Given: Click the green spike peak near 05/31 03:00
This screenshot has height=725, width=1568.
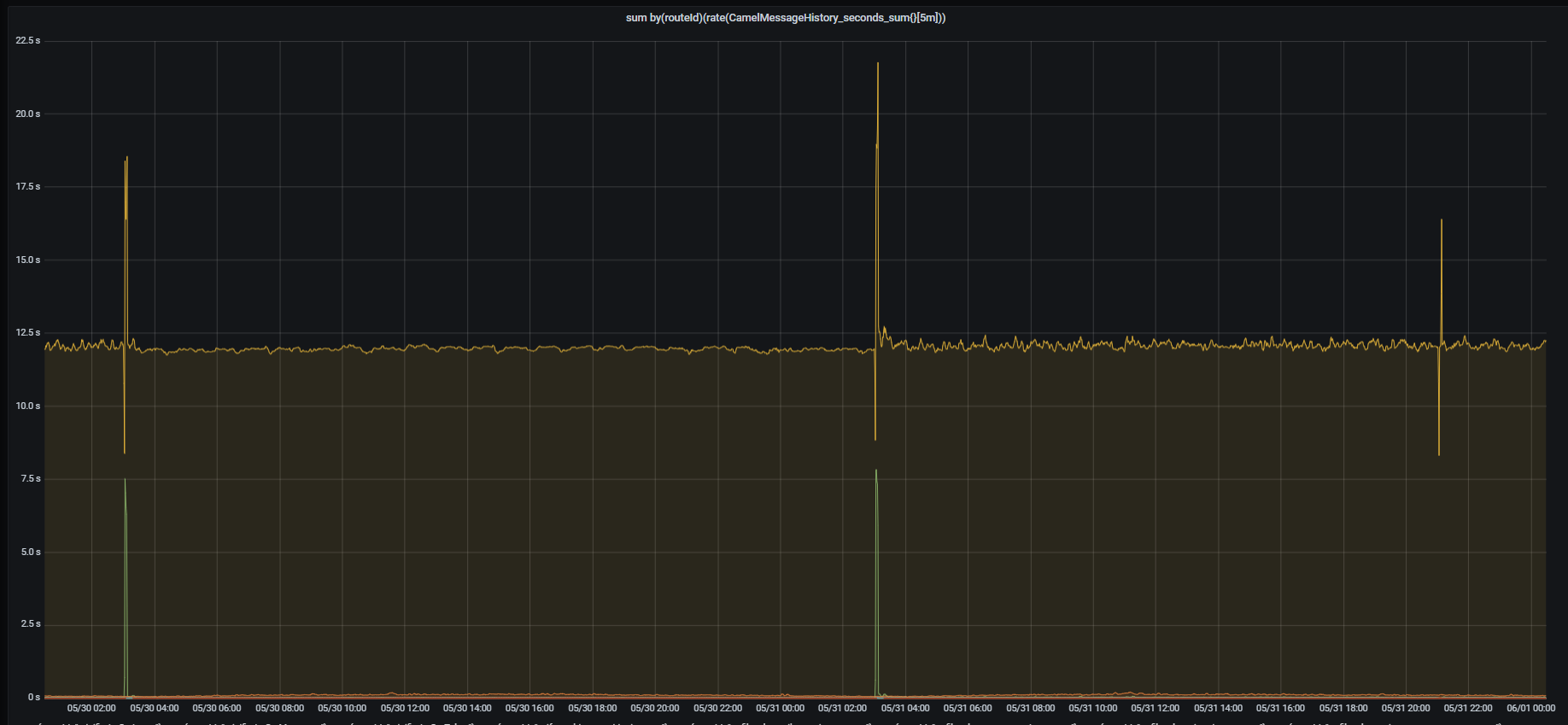Looking at the screenshot, I should tap(876, 471).
